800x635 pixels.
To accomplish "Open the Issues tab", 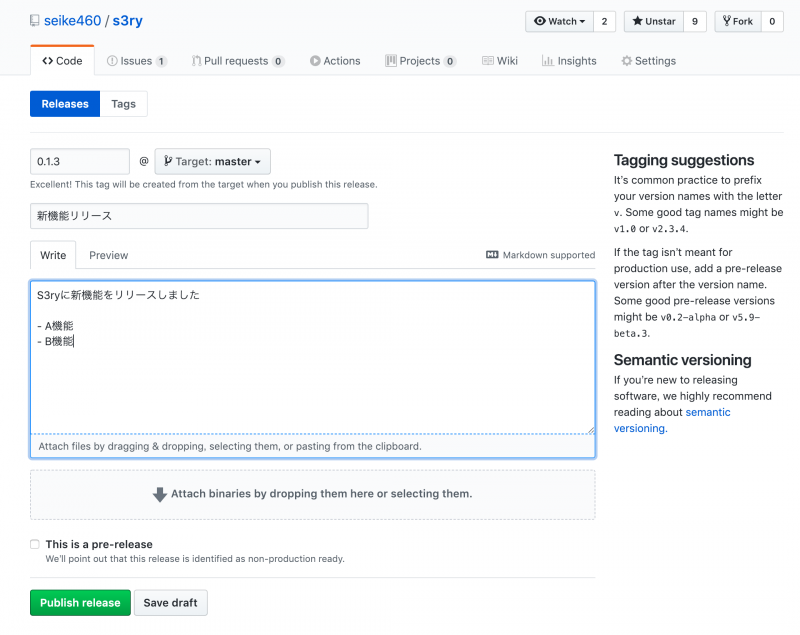I will 136,61.
